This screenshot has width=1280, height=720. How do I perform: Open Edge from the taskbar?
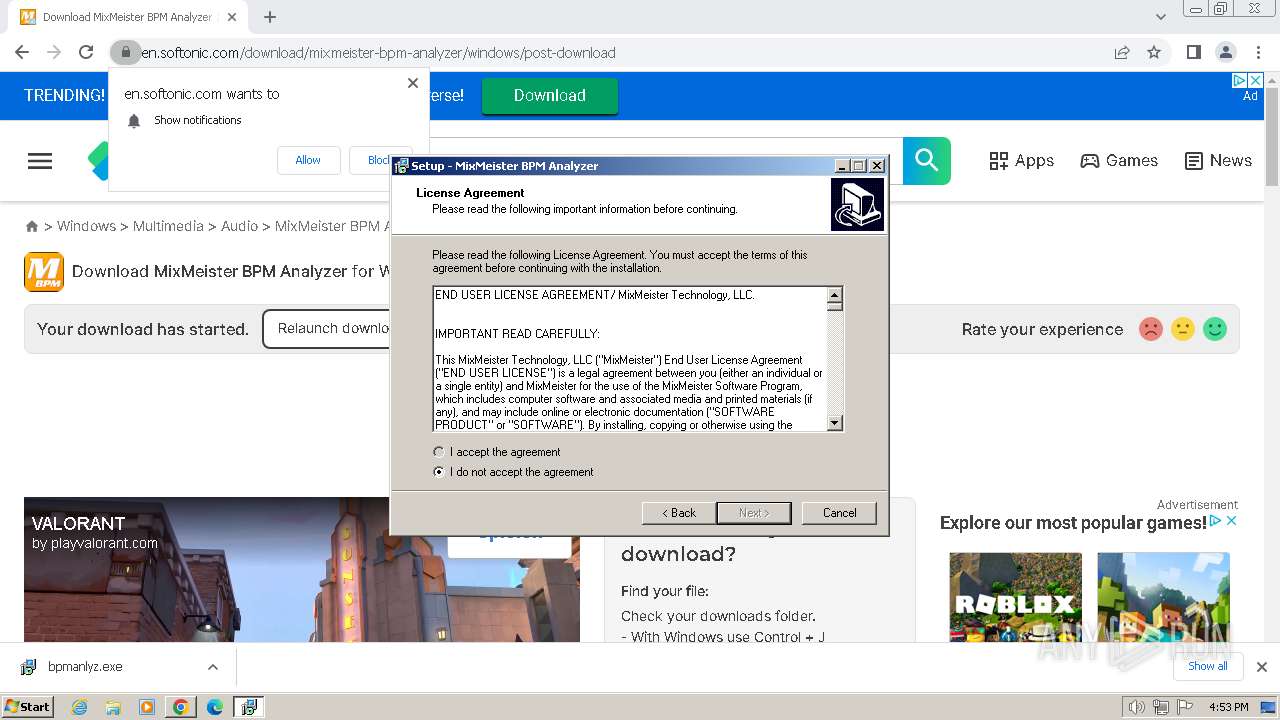(215, 707)
